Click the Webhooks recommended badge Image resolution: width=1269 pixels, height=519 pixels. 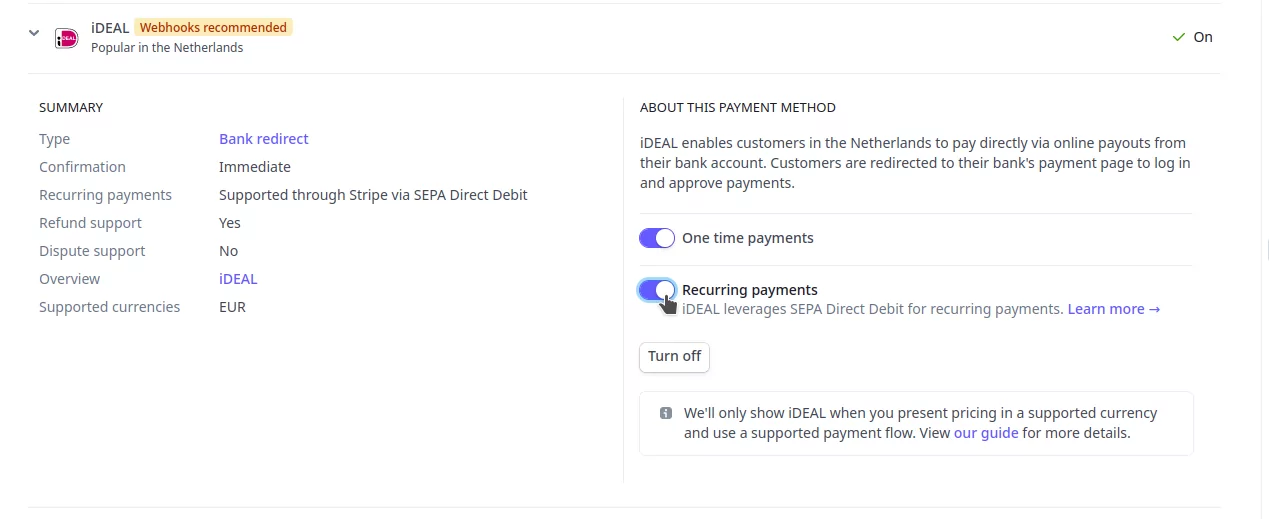pyautogui.click(x=213, y=27)
